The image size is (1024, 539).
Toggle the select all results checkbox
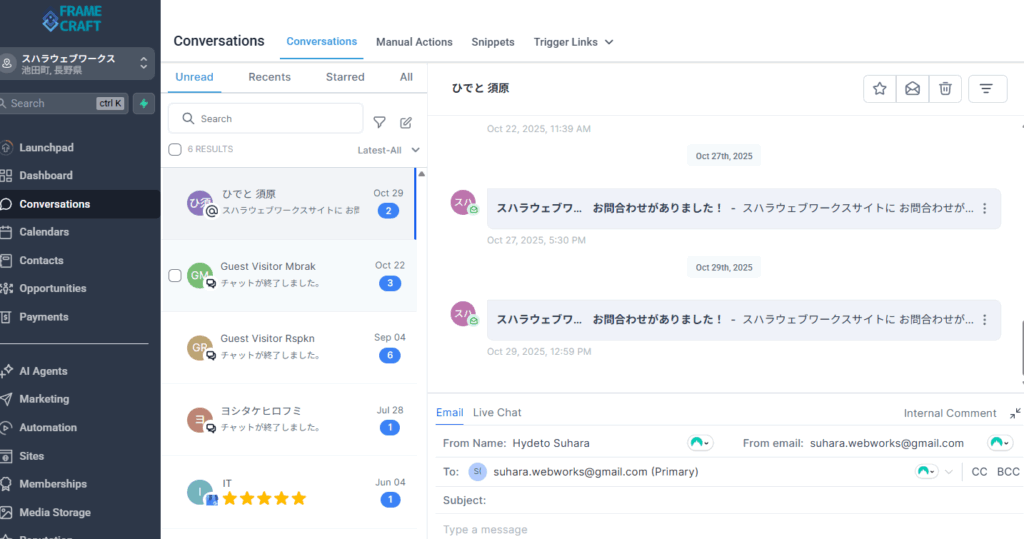[x=175, y=150]
